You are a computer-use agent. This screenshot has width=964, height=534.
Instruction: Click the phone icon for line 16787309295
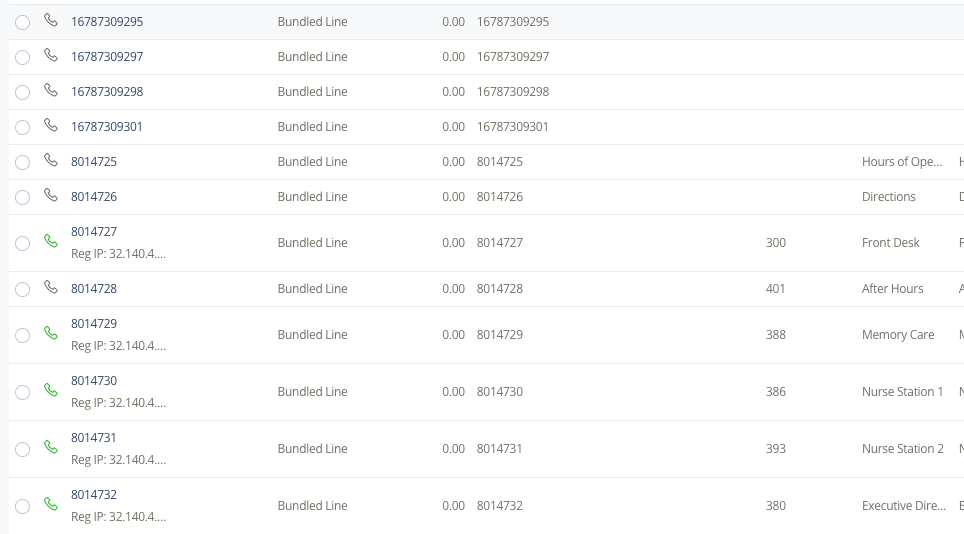point(51,20)
